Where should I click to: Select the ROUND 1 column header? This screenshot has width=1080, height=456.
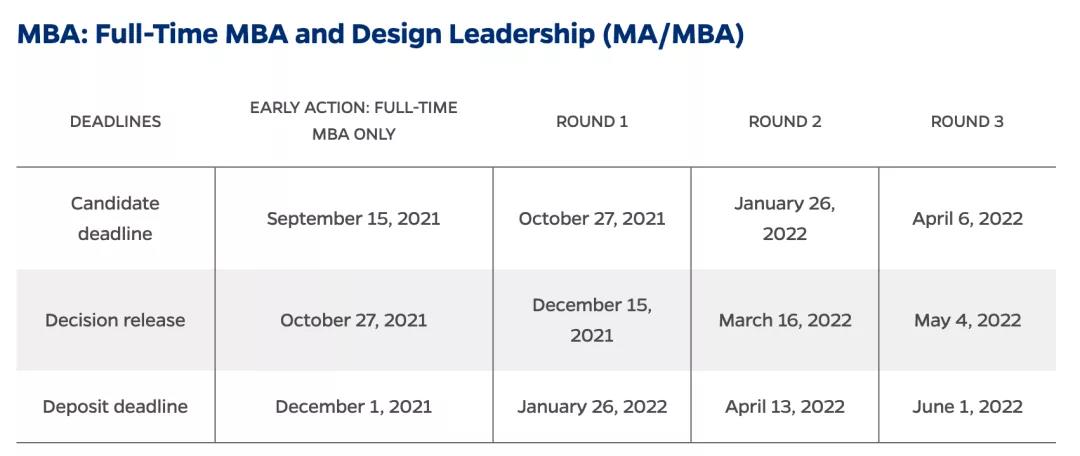point(592,121)
